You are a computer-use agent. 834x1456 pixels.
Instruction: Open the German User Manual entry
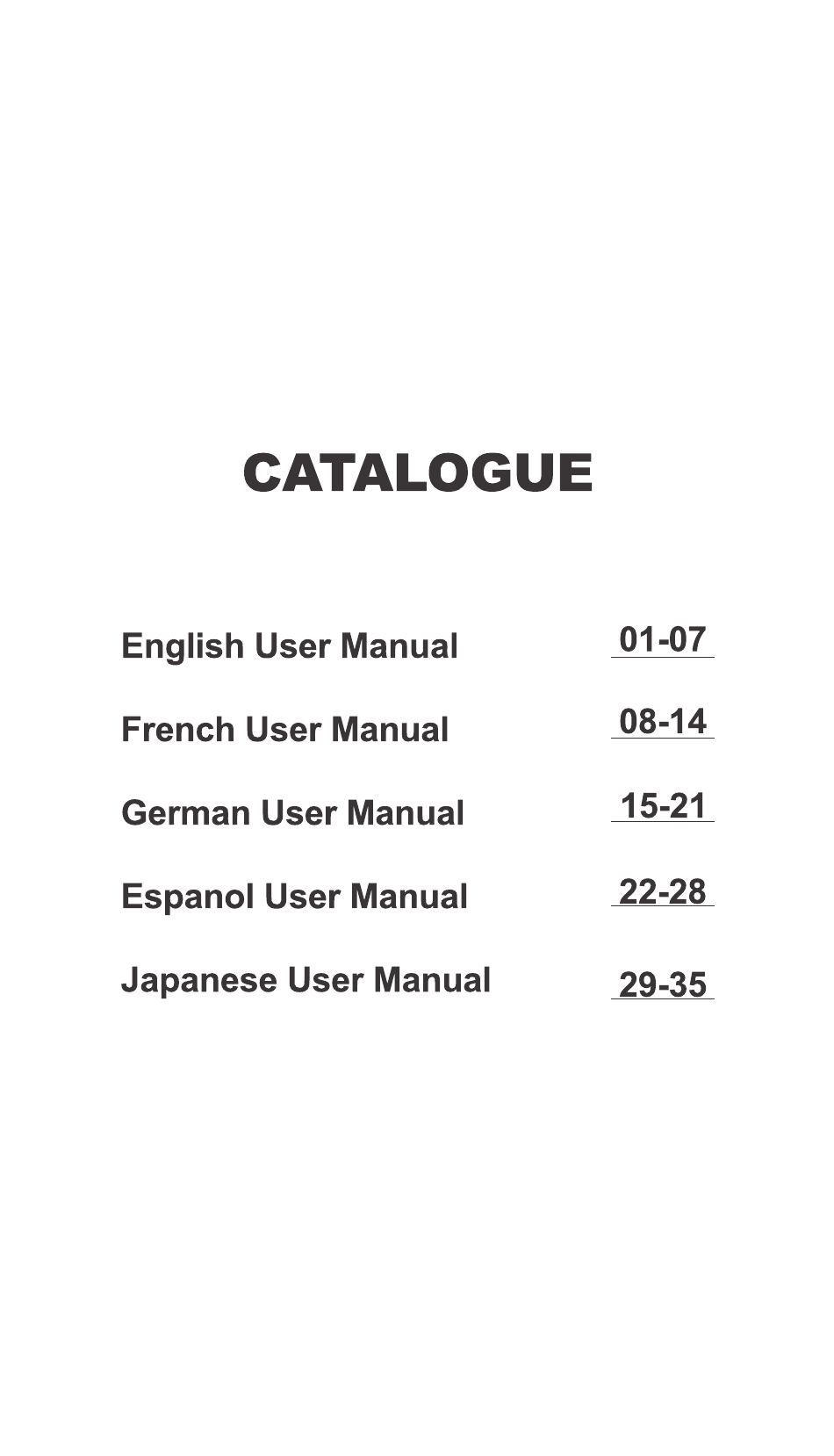(x=293, y=812)
